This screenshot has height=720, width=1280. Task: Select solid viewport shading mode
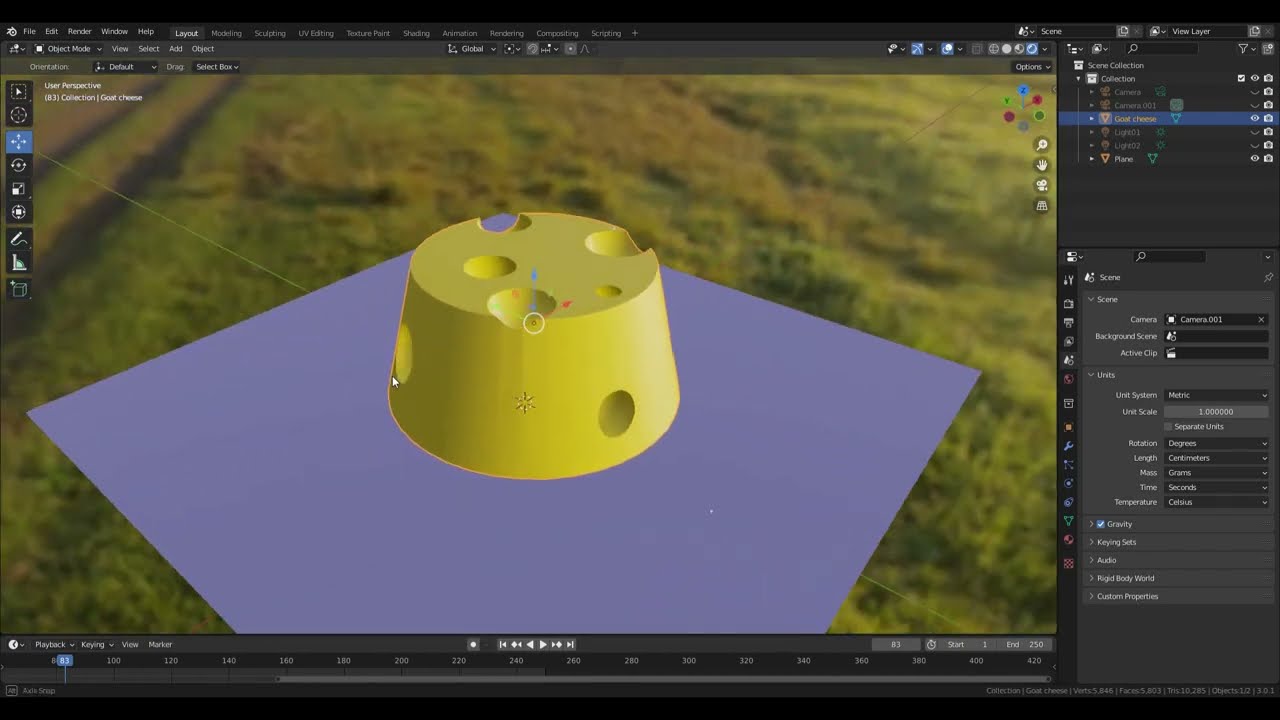coord(1006,49)
